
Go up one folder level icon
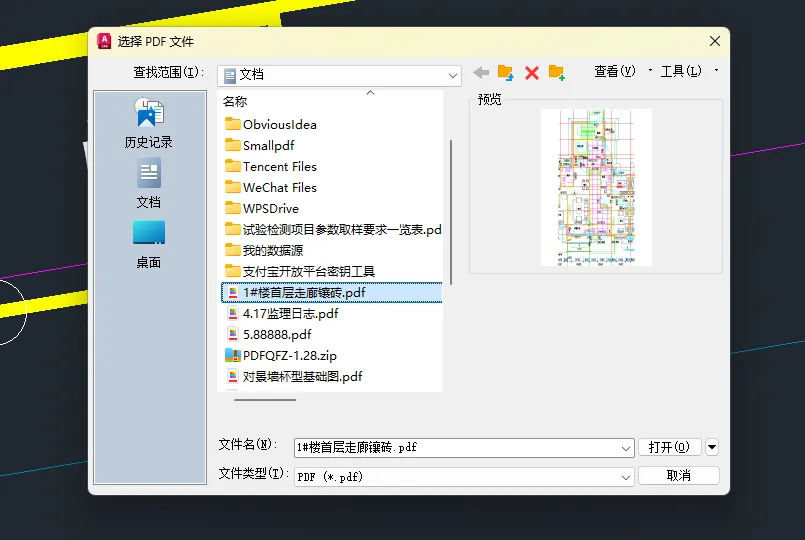tap(506, 73)
